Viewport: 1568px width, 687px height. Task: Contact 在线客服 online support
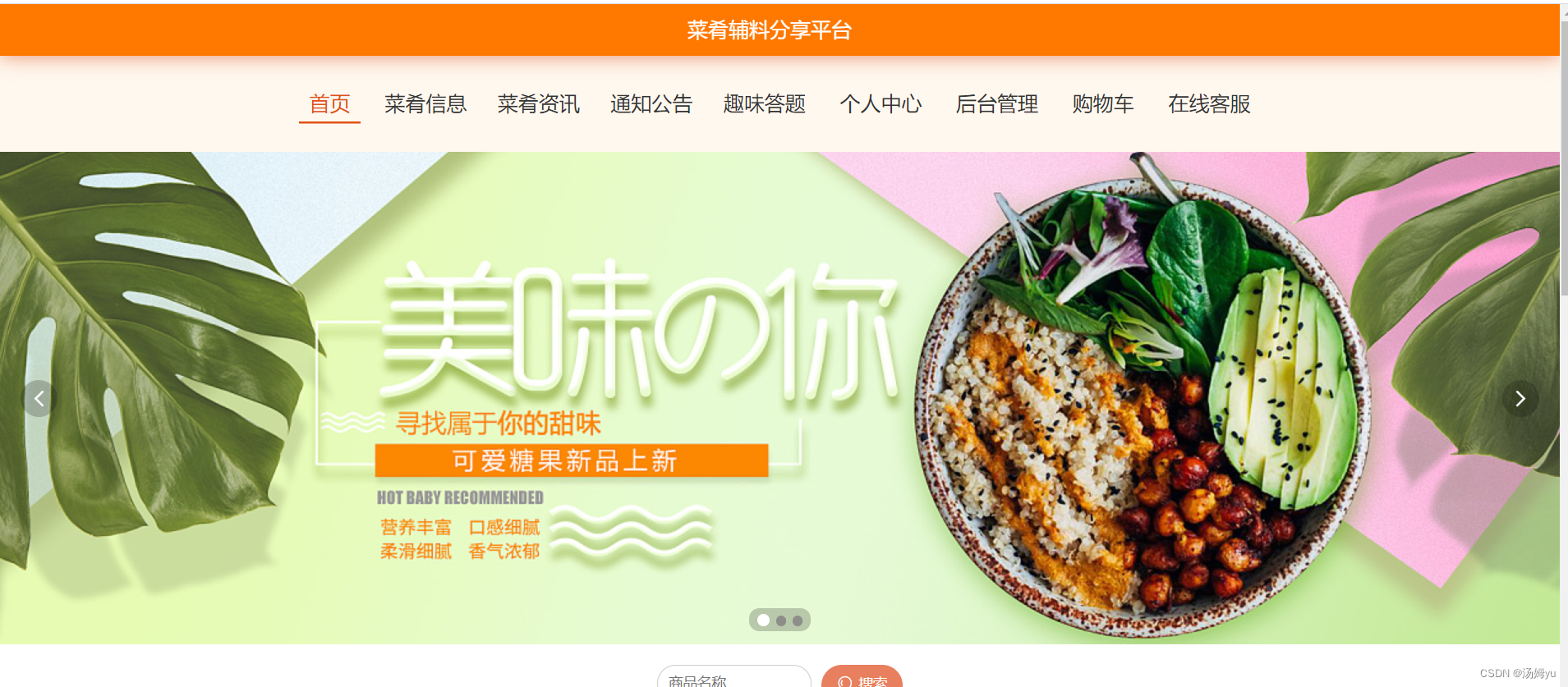[x=1209, y=104]
